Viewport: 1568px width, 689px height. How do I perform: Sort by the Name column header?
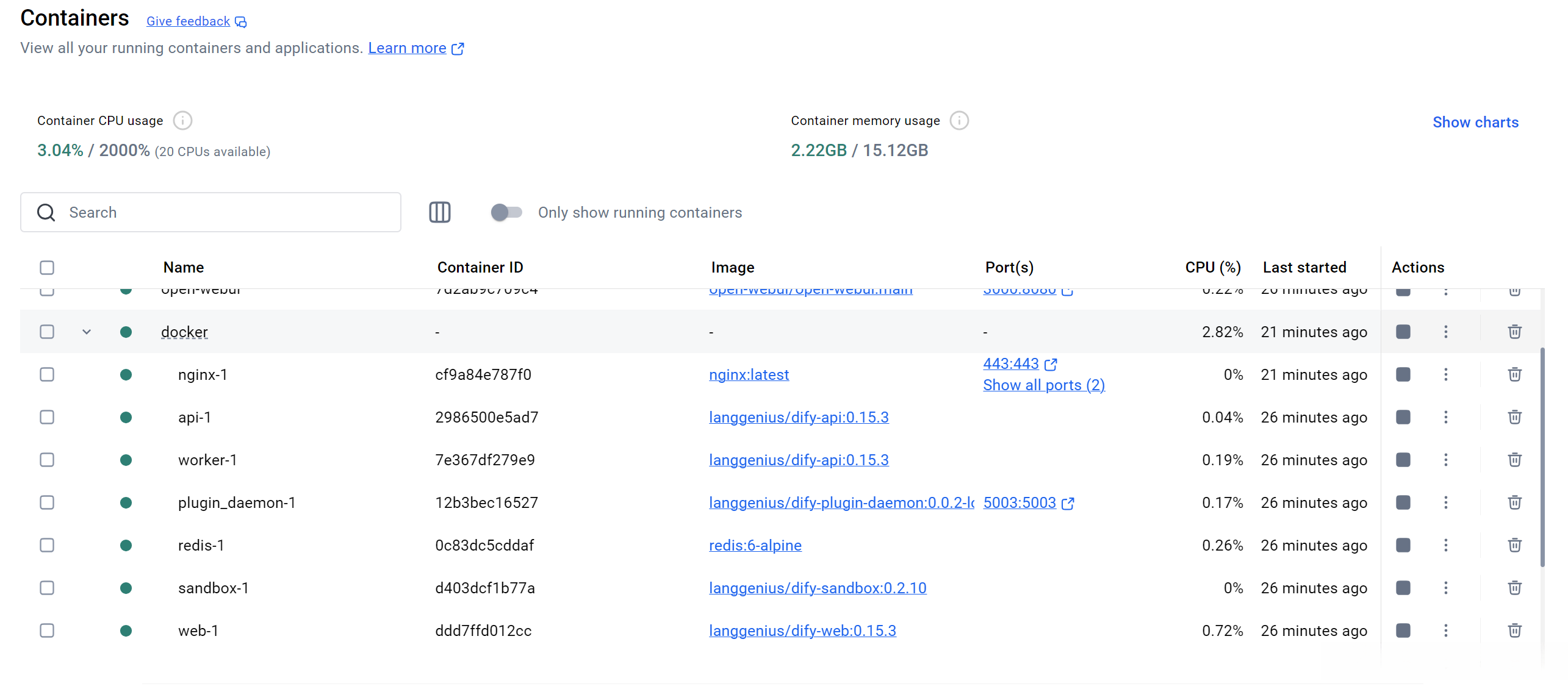pos(183,268)
